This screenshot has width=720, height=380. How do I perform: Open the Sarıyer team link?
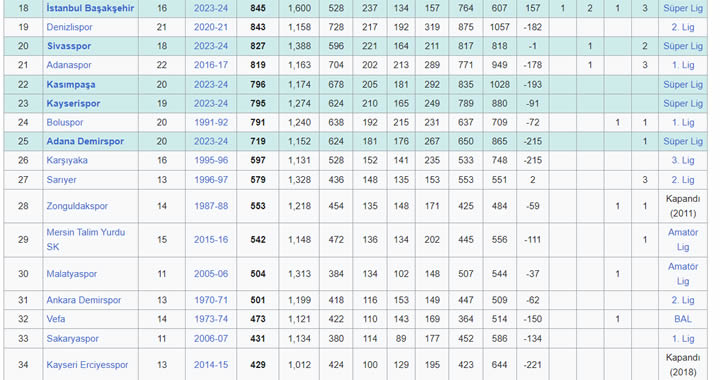point(62,180)
